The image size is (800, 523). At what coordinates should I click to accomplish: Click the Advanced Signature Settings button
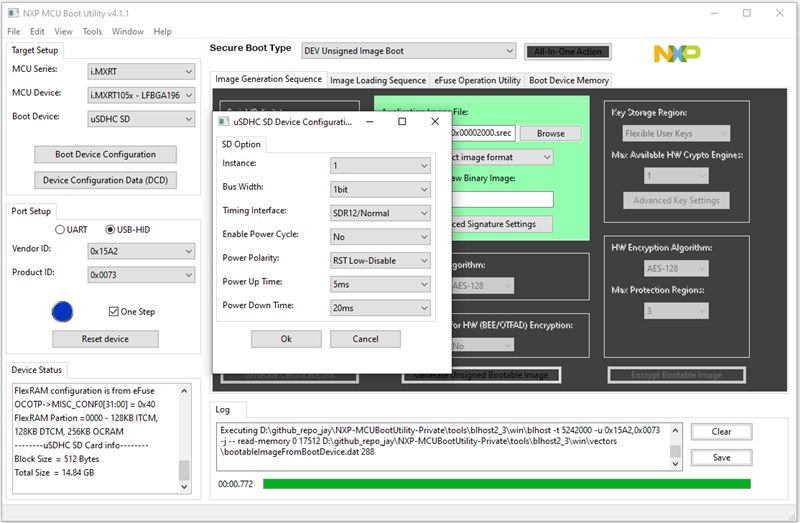502,224
